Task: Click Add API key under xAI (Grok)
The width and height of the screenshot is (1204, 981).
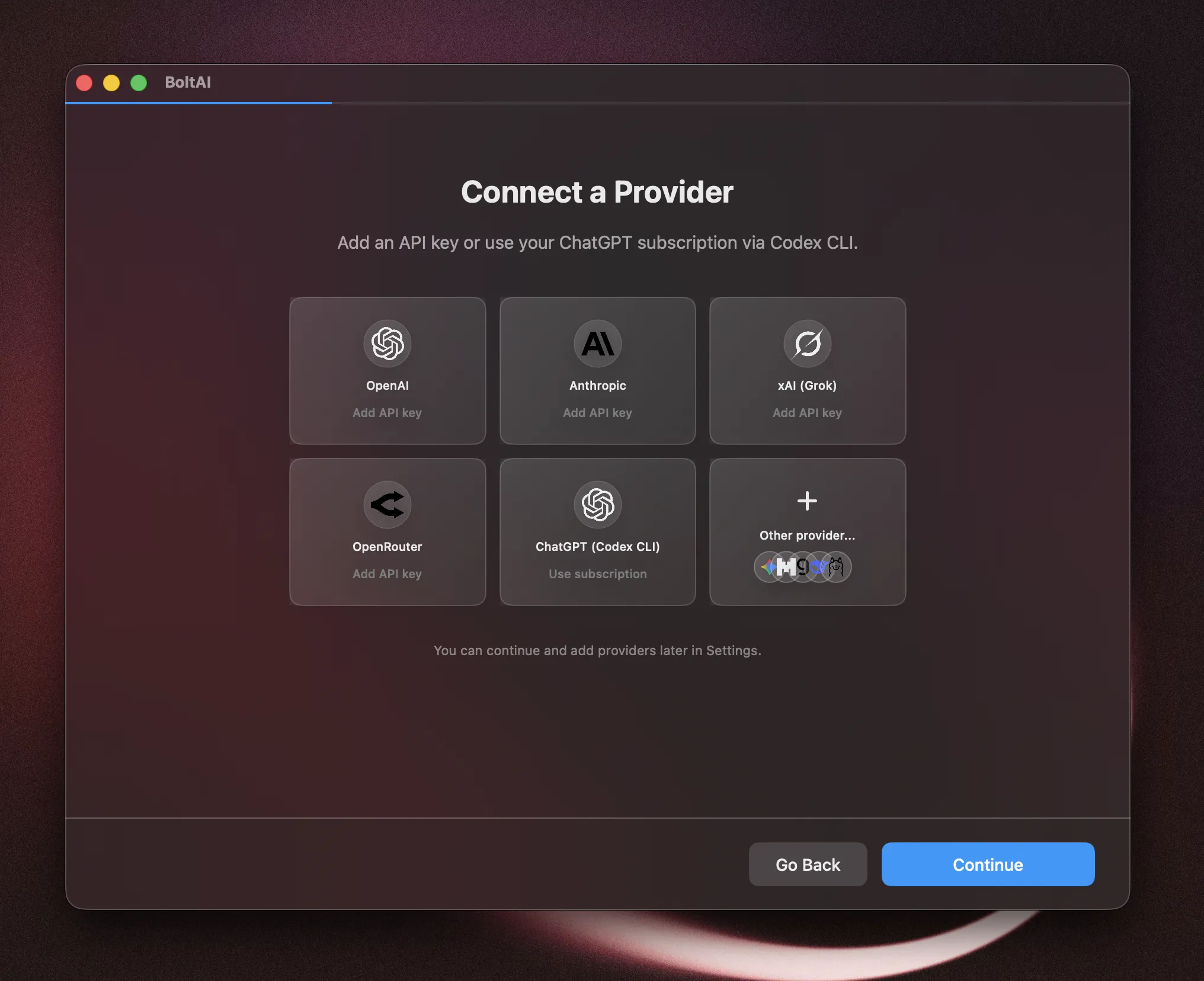Action: 808,413
